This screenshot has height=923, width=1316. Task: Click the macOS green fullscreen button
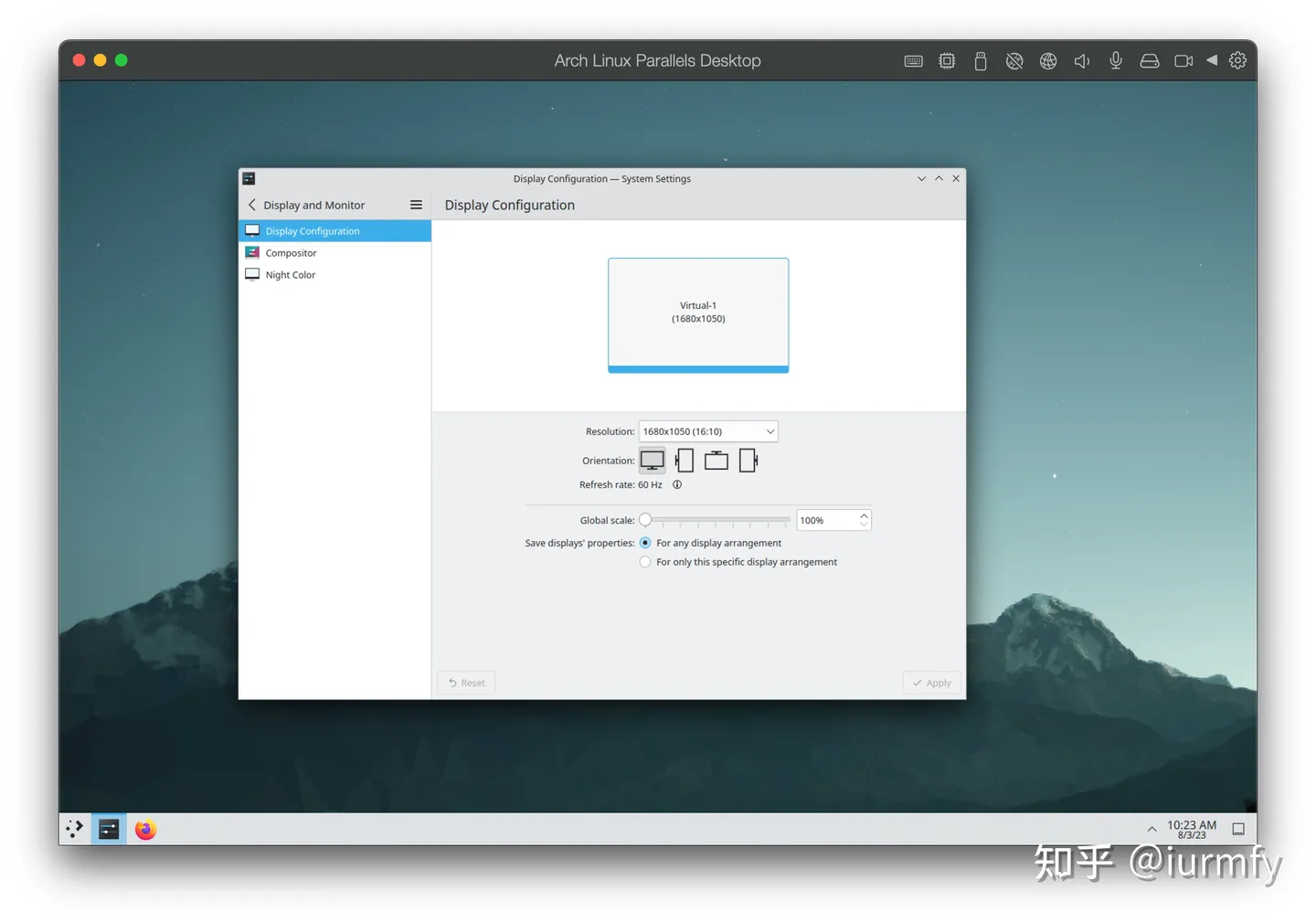pos(122,60)
